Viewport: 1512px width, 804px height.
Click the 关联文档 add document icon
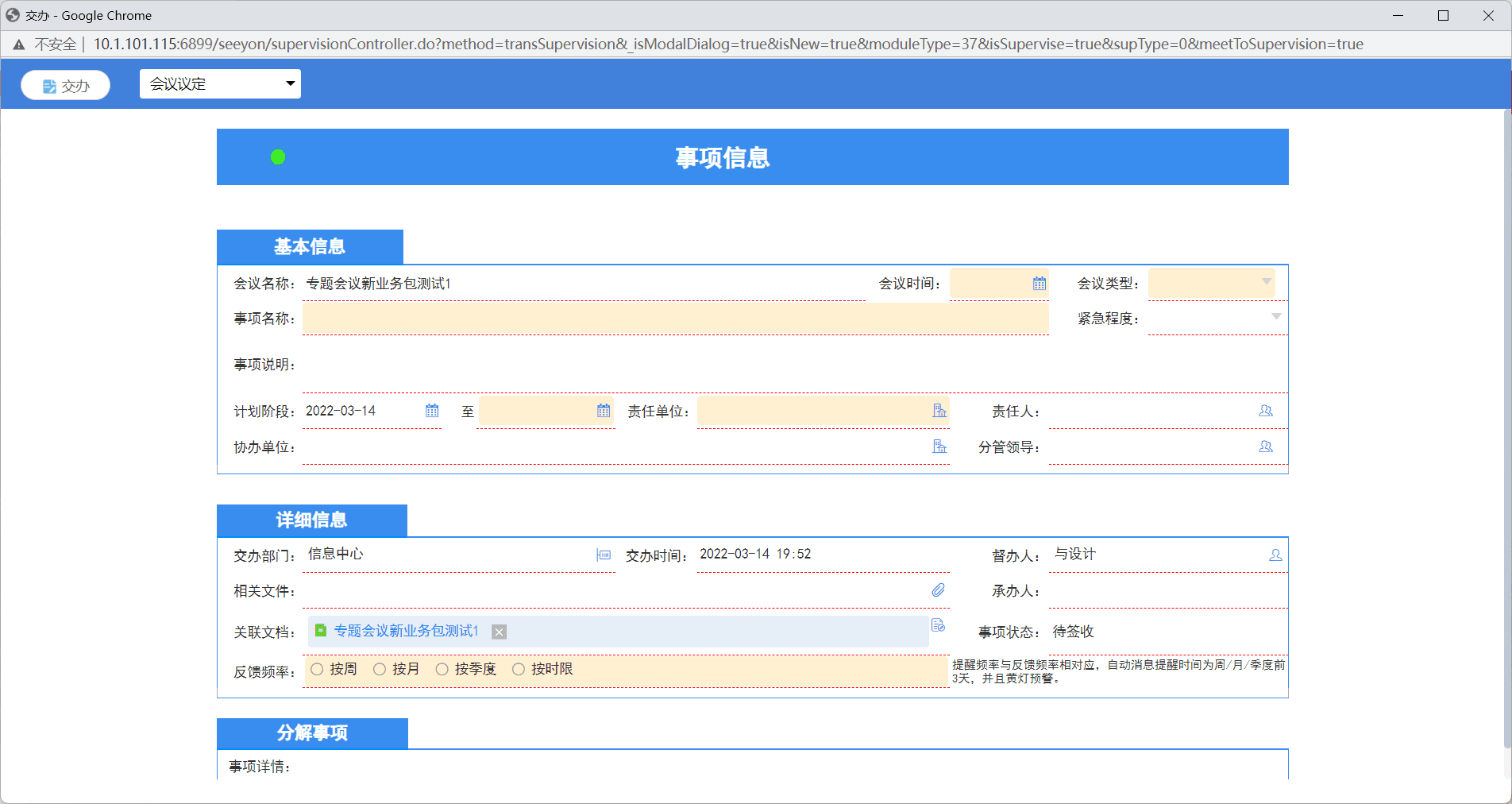(939, 625)
